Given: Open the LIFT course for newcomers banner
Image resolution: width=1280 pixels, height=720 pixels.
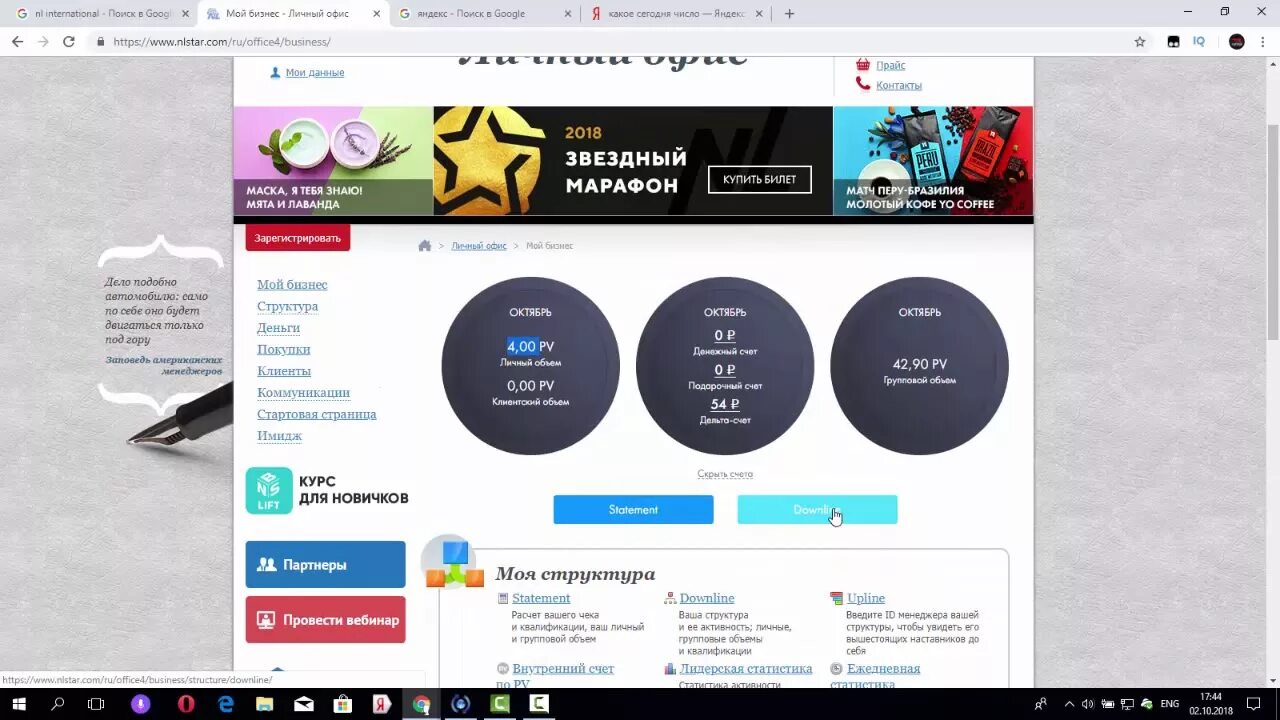Looking at the screenshot, I should click(327, 491).
